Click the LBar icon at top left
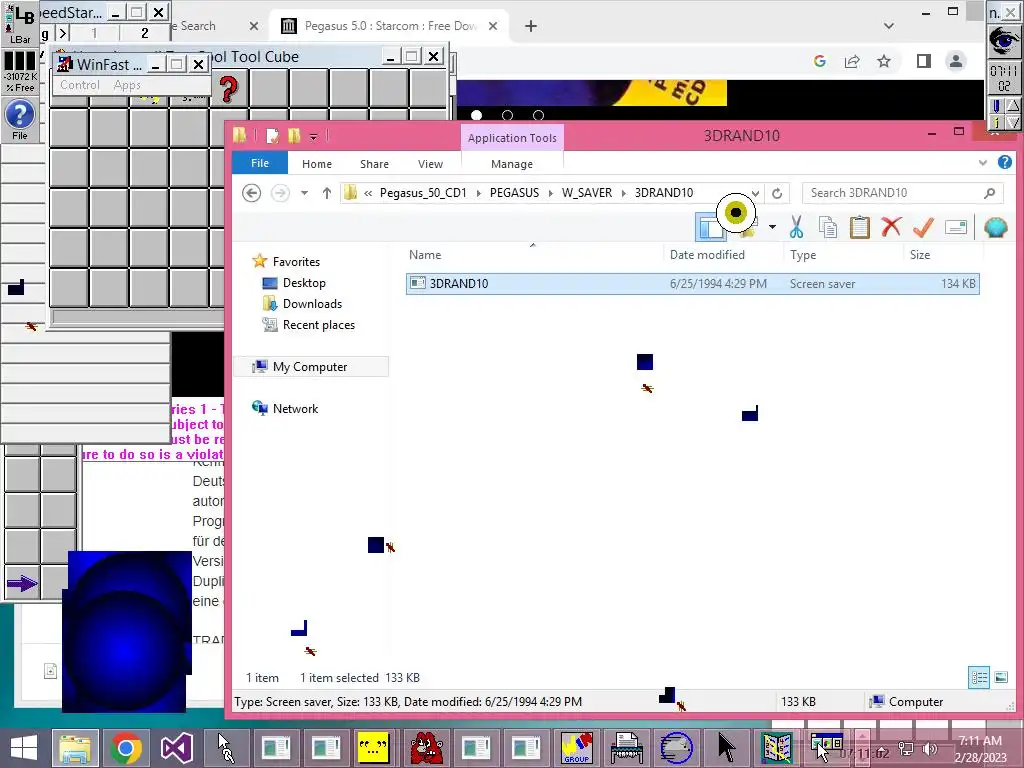This screenshot has width=1024, height=768. 20,24
